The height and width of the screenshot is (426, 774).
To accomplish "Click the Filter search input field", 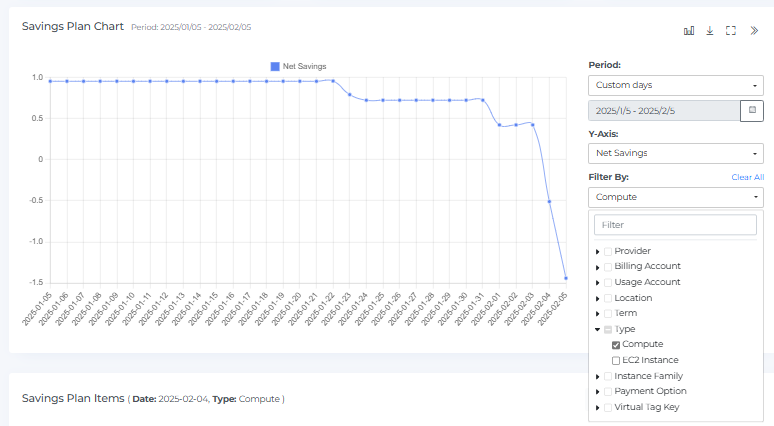I will (x=675, y=225).
